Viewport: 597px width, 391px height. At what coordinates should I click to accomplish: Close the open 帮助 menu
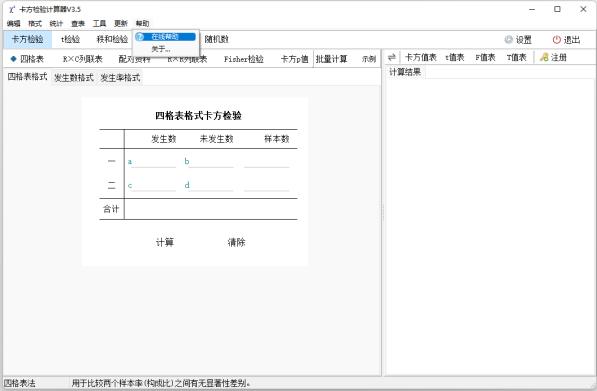pos(142,24)
